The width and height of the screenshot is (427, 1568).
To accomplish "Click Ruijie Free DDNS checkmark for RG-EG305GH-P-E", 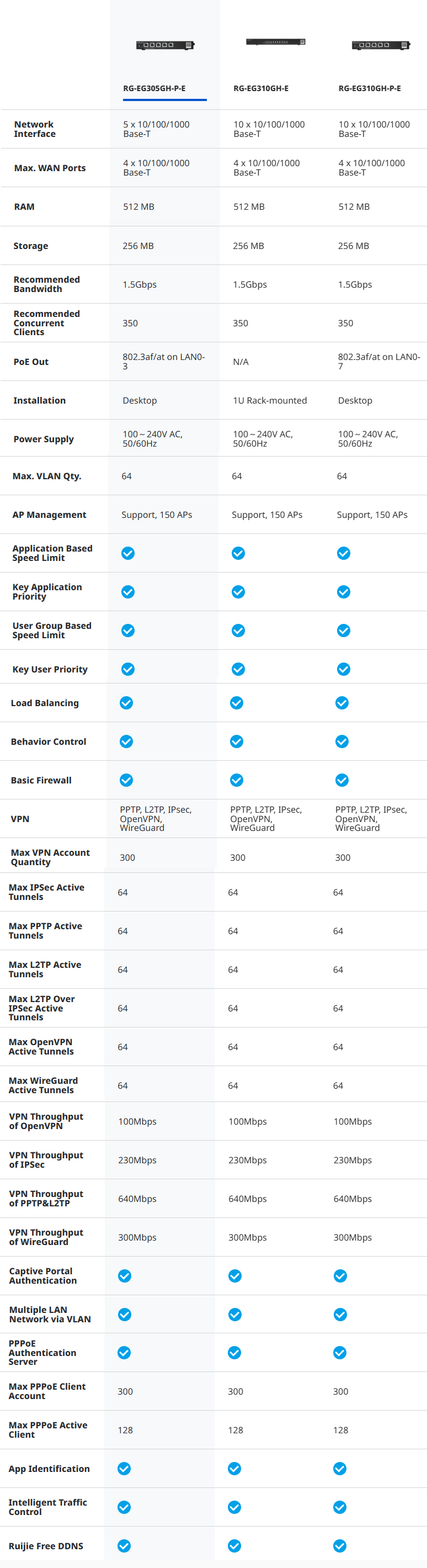I will tap(124, 1546).
